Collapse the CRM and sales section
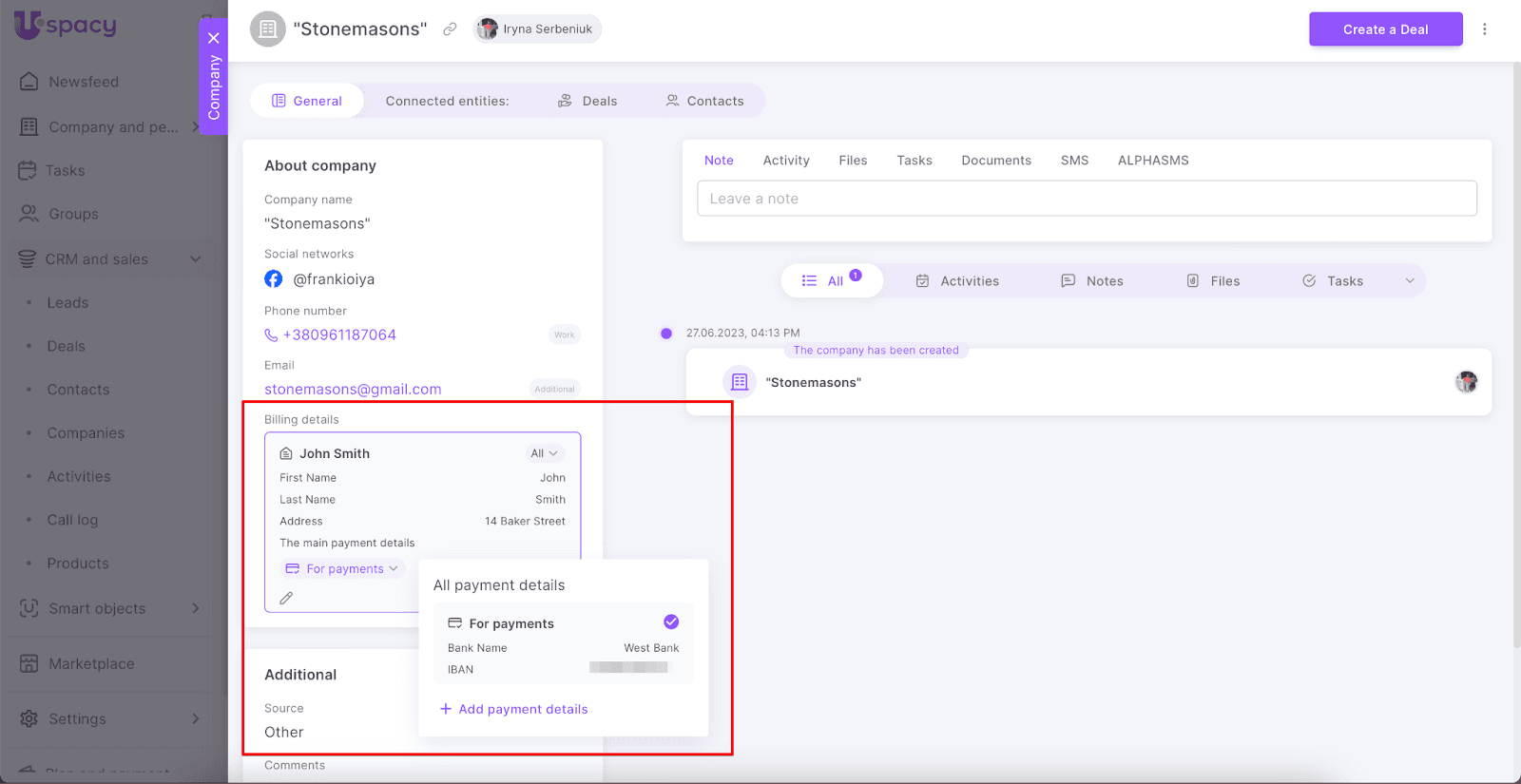 (x=195, y=259)
